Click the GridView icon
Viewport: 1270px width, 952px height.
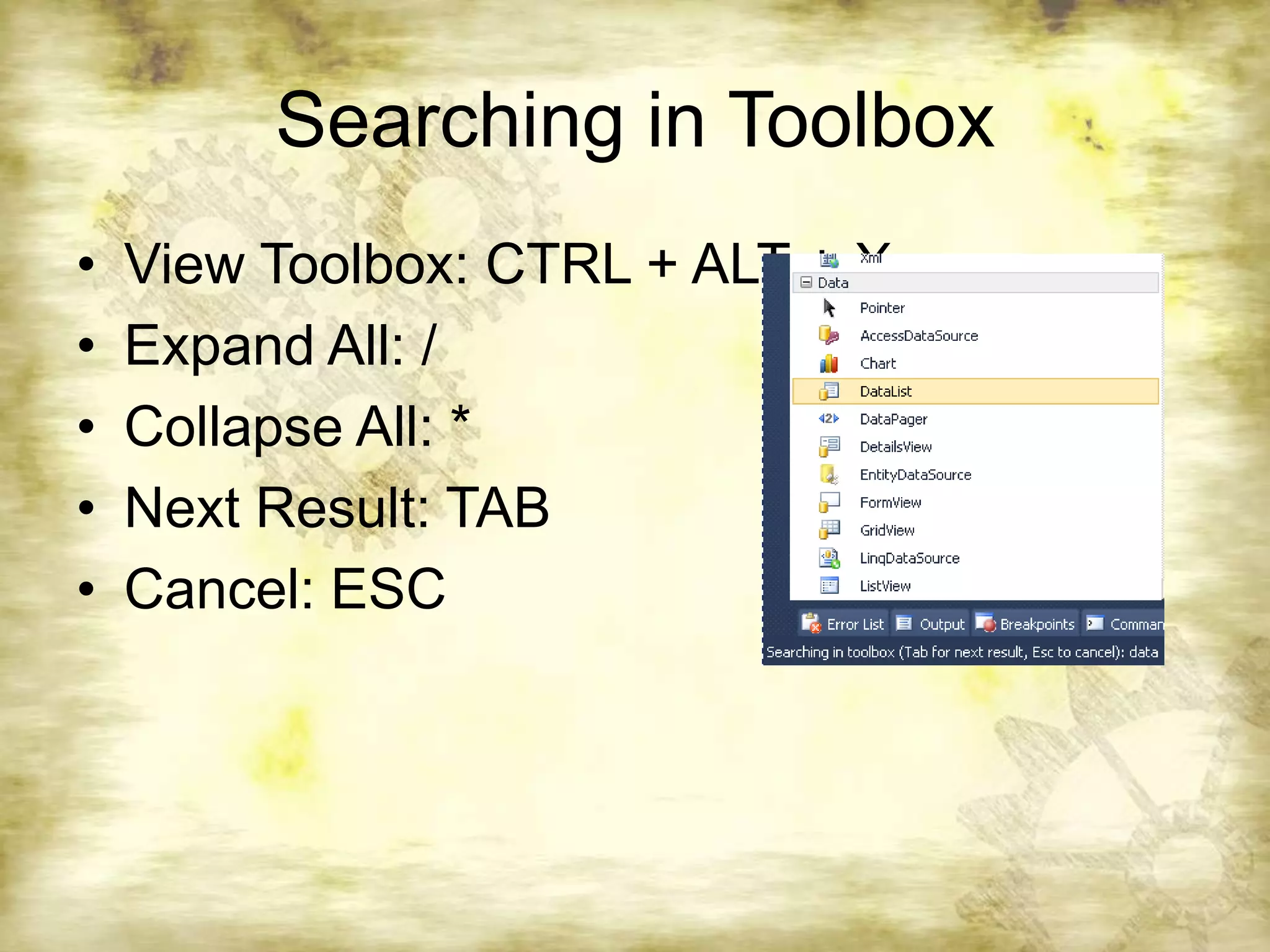829,530
